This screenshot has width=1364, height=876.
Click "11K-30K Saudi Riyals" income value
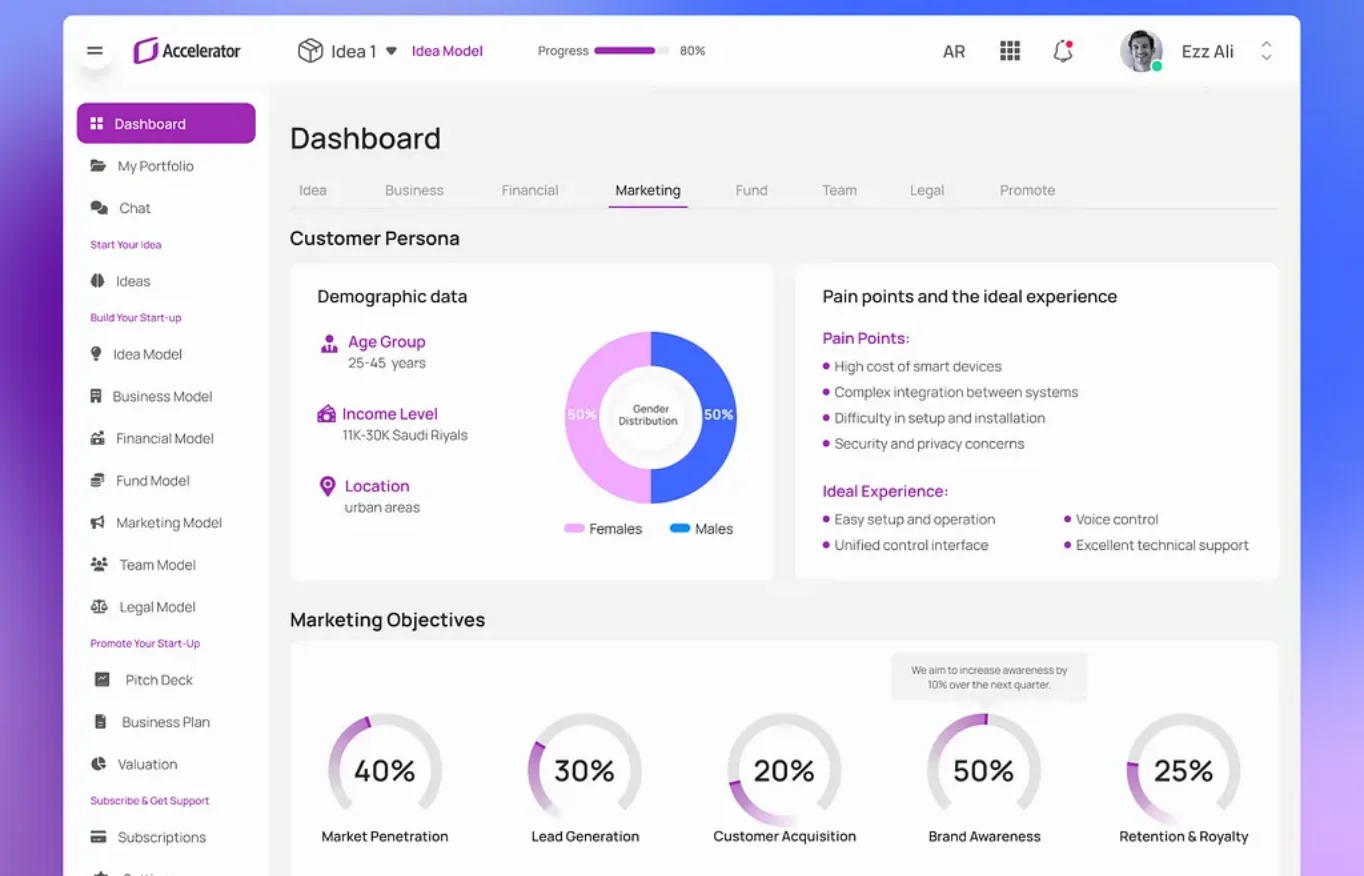coord(405,435)
